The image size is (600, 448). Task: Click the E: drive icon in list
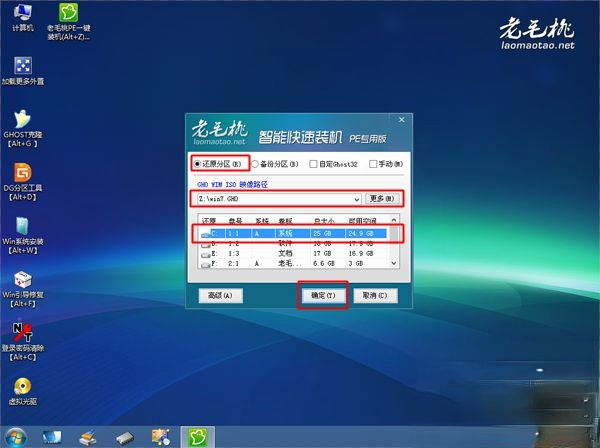point(206,254)
